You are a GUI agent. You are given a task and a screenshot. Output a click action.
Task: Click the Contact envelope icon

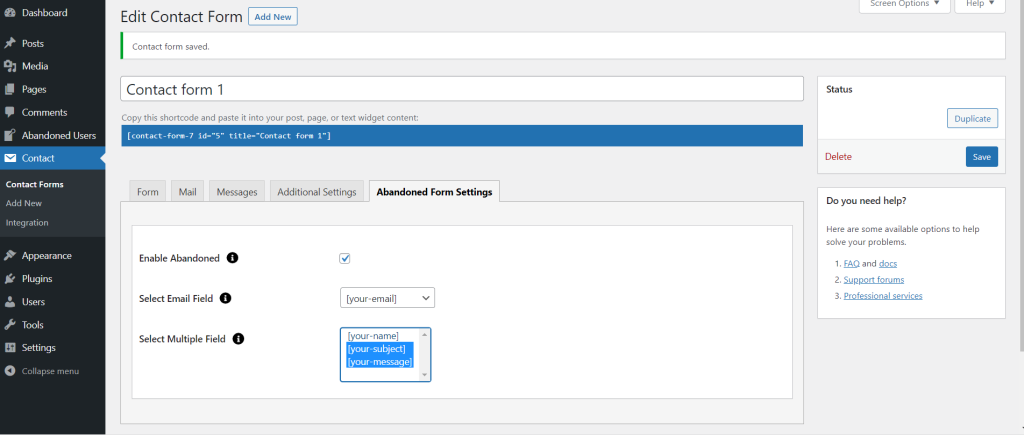[x=10, y=158]
